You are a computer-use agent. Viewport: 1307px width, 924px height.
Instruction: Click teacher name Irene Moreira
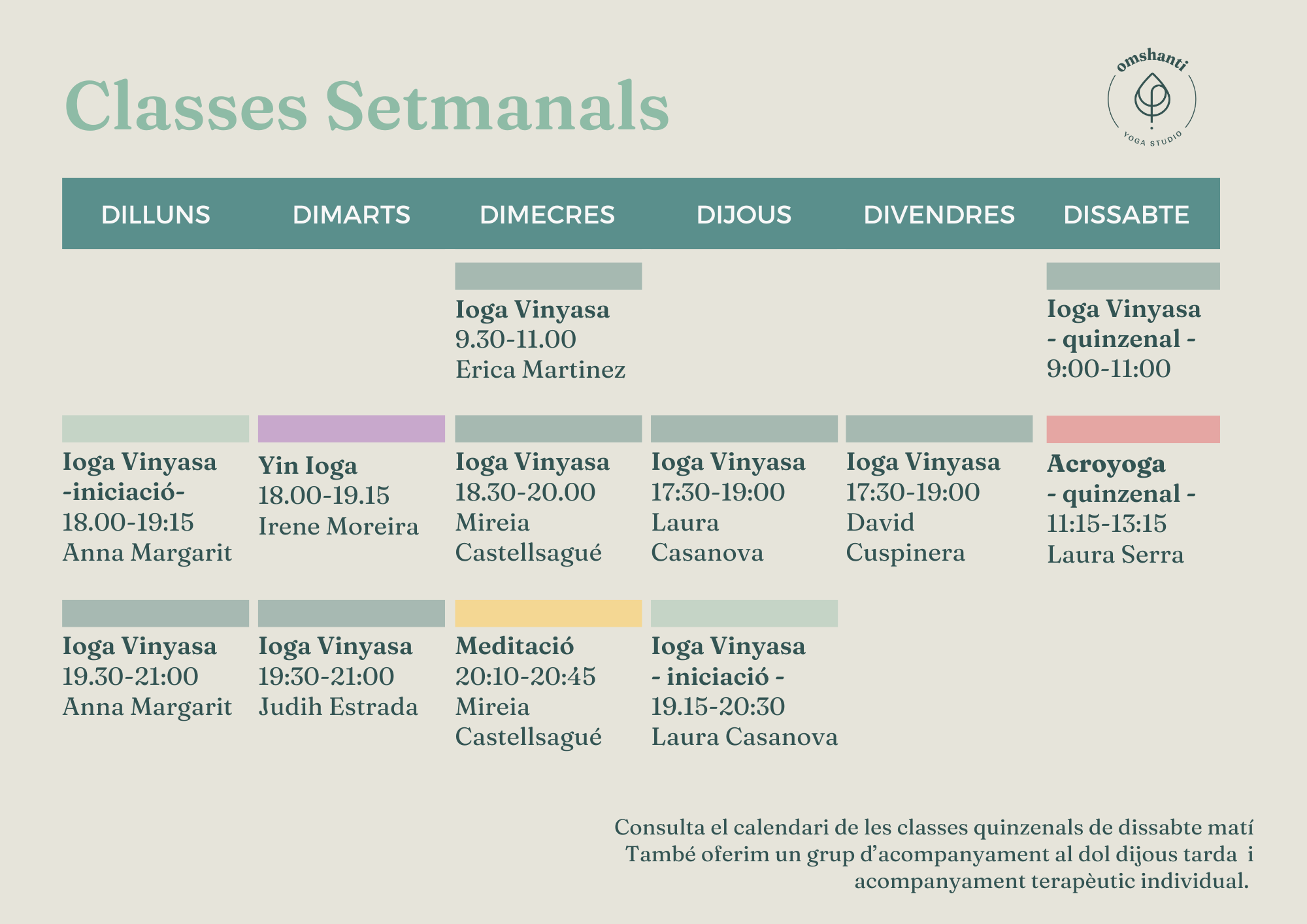[338, 527]
